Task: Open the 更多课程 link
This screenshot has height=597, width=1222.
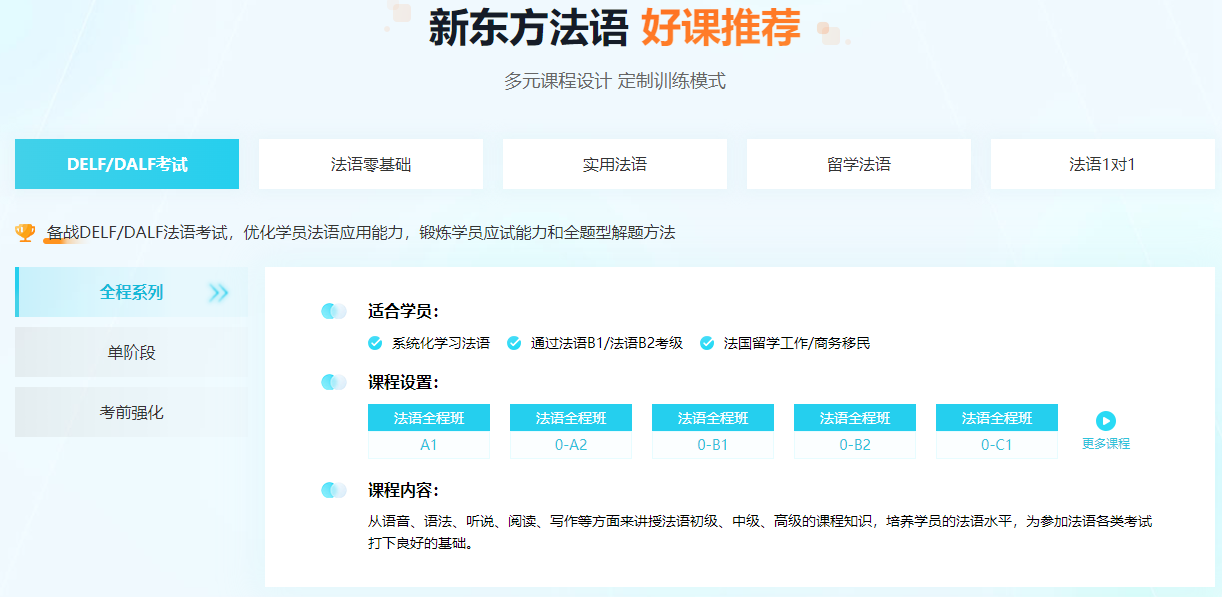Action: click(1105, 443)
